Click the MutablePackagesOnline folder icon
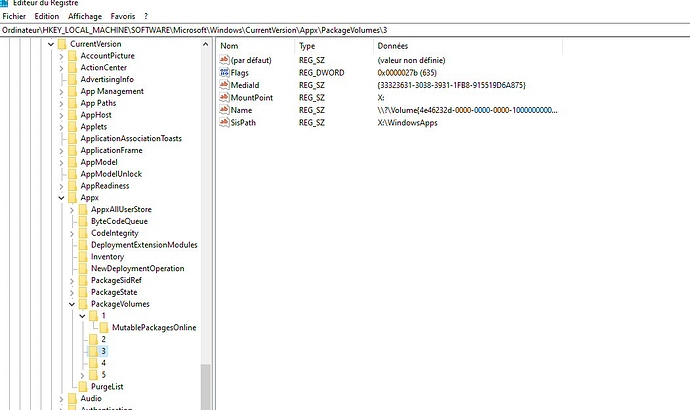This screenshot has width=690, height=410. [x=104, y=327]
